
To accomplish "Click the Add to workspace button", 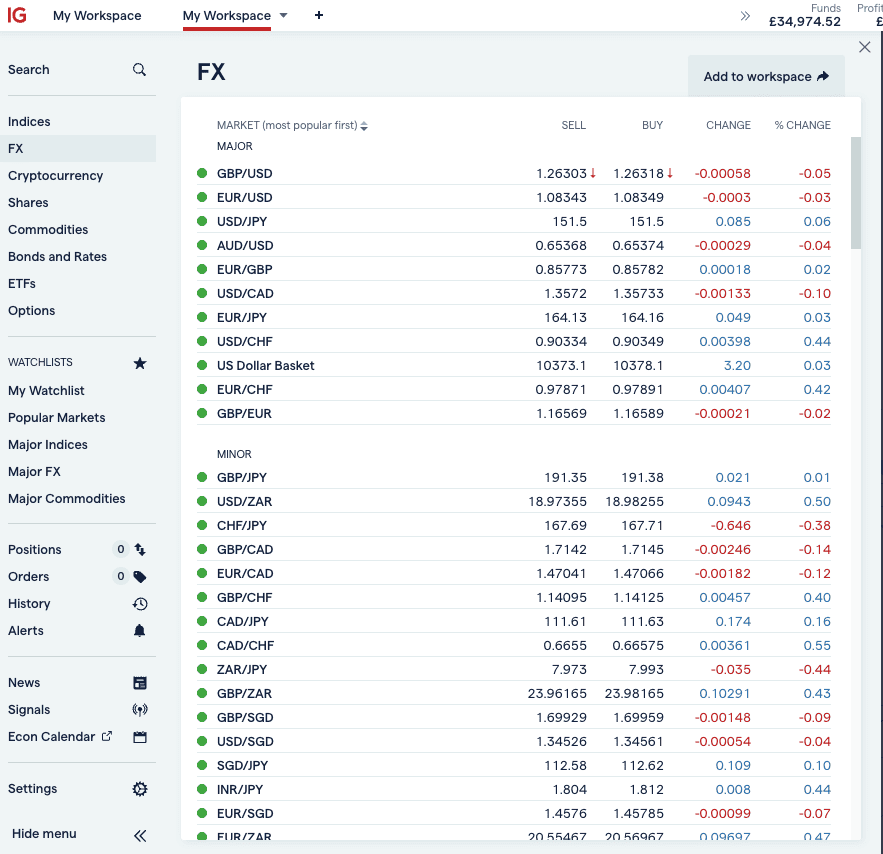I will (766, 76).
